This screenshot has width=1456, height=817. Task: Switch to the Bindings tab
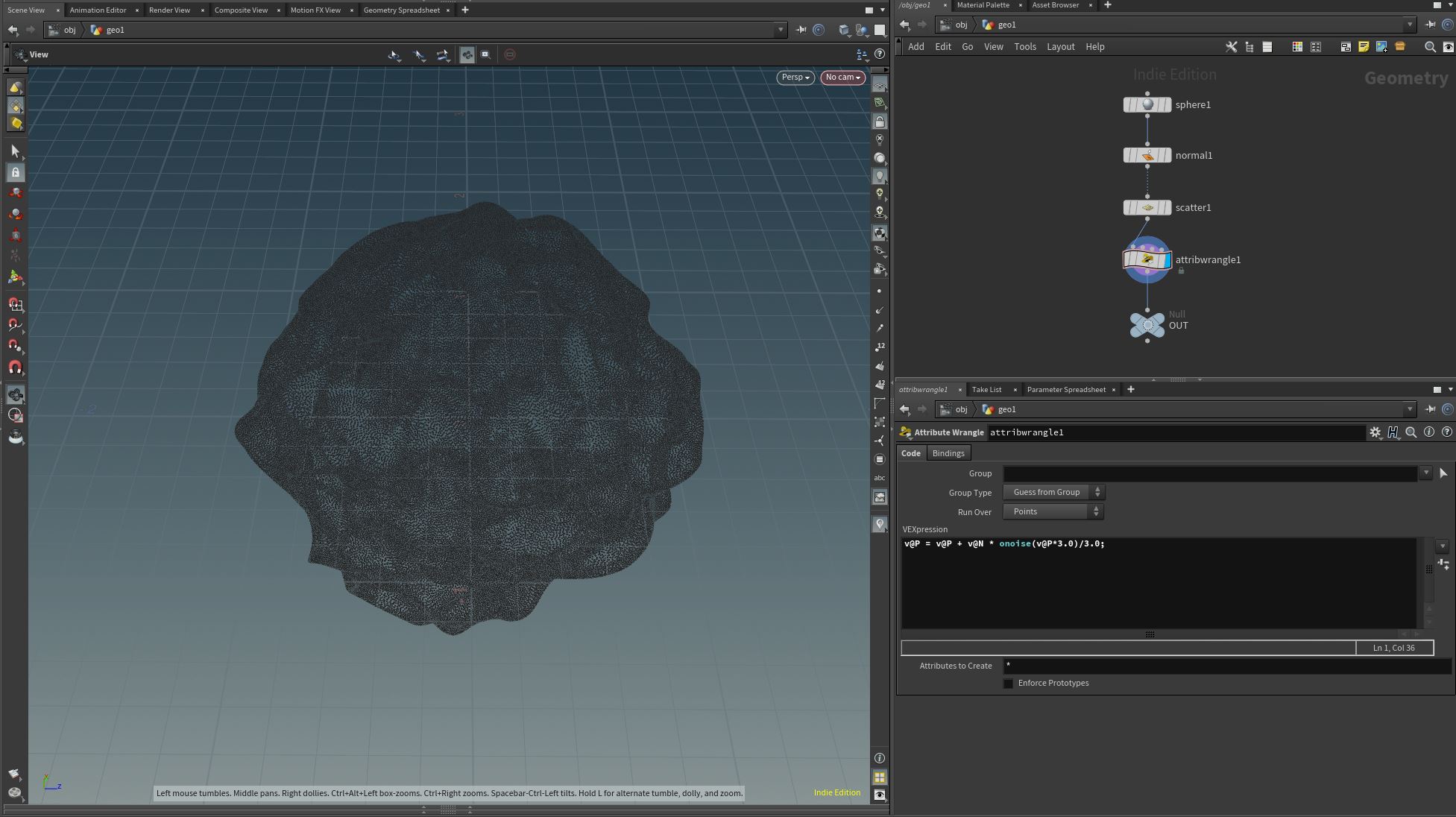coord(948,453)
